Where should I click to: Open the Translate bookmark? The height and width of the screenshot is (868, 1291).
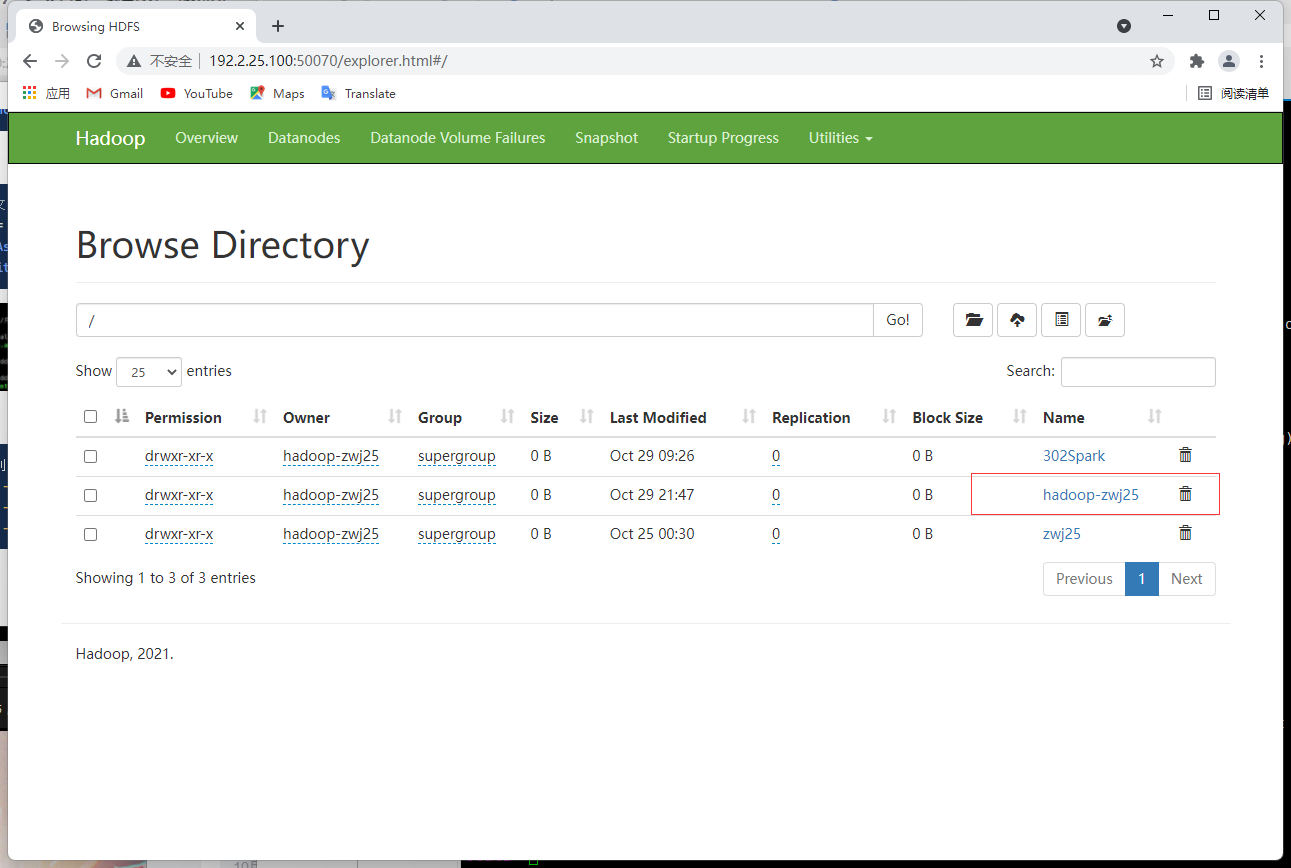[358, 93]
